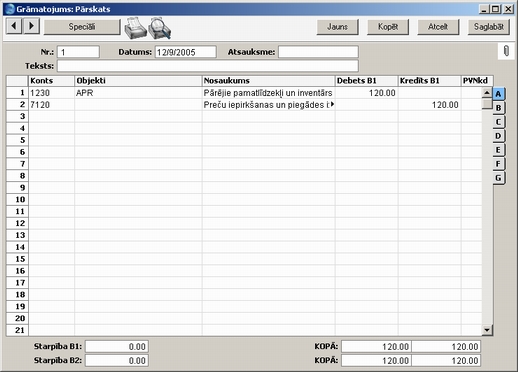
Task: Select row number 3 header
Action: click(17, 116)
